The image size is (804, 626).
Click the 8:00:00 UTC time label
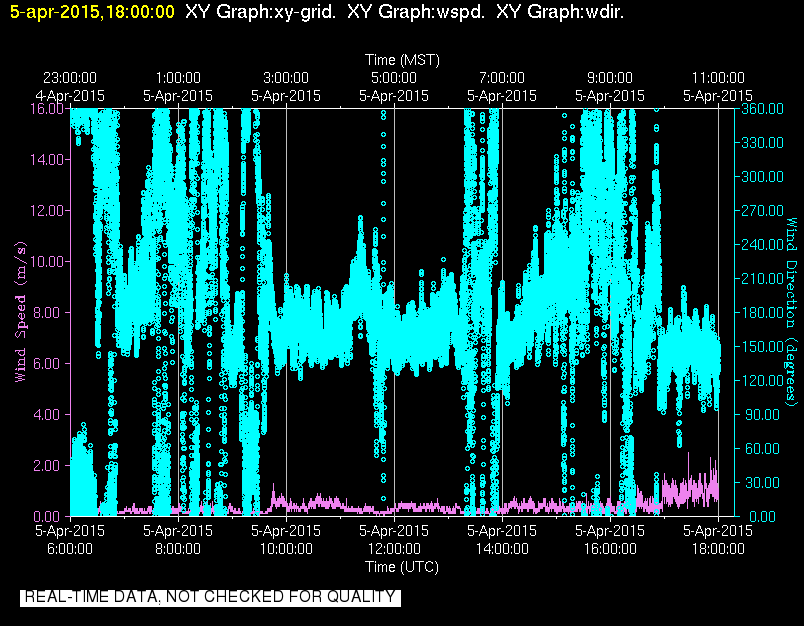[x=178, y=549]
